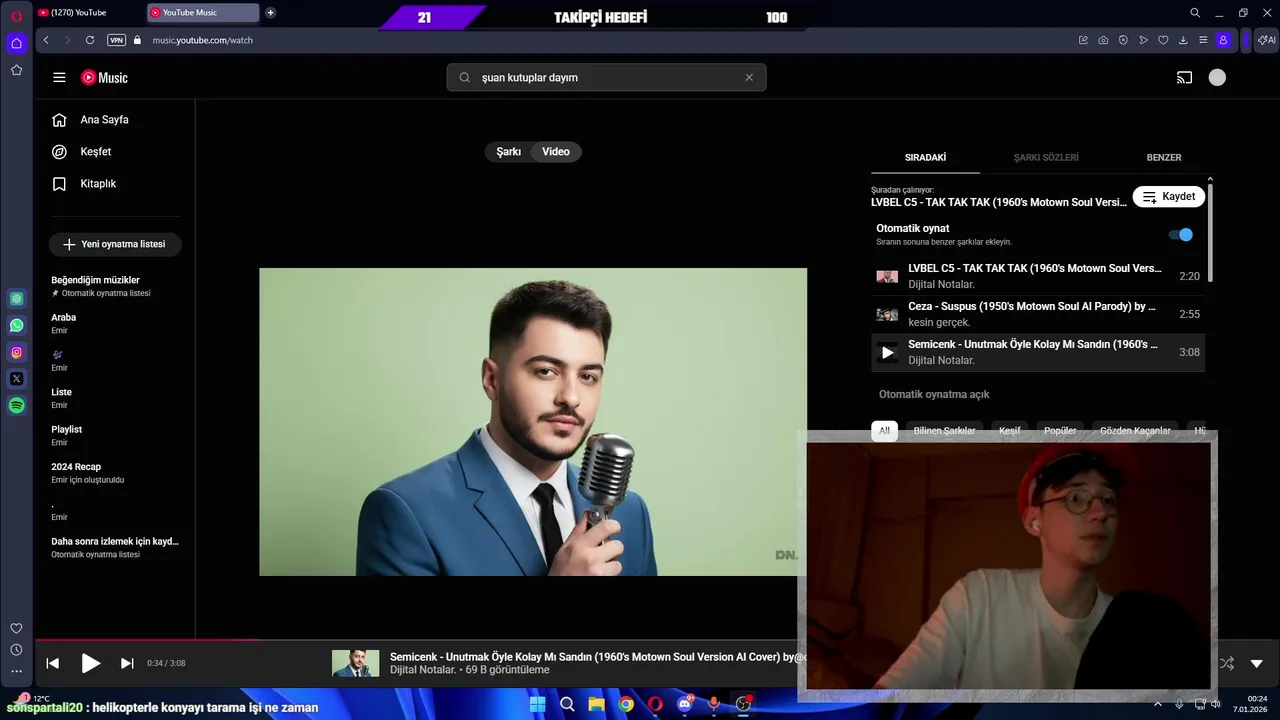Screen dimensions: 1280x720
Task: Select the Bilinen Şarkılar filter chip
Action: [944, 431]
